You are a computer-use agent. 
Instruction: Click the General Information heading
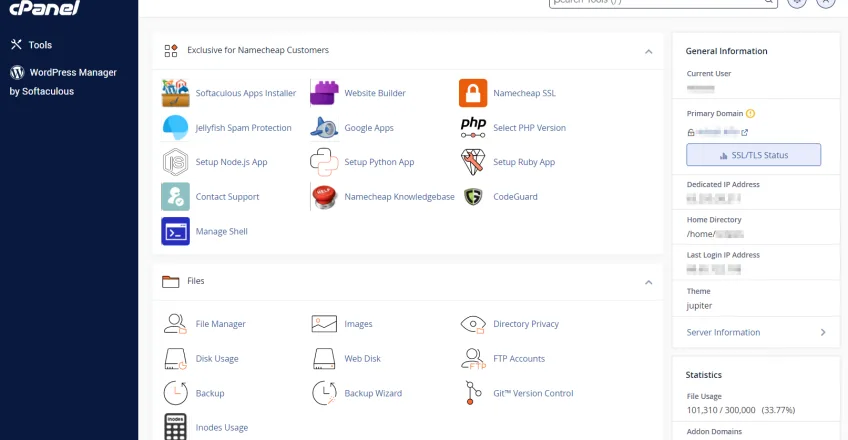[x=726, y=51]
